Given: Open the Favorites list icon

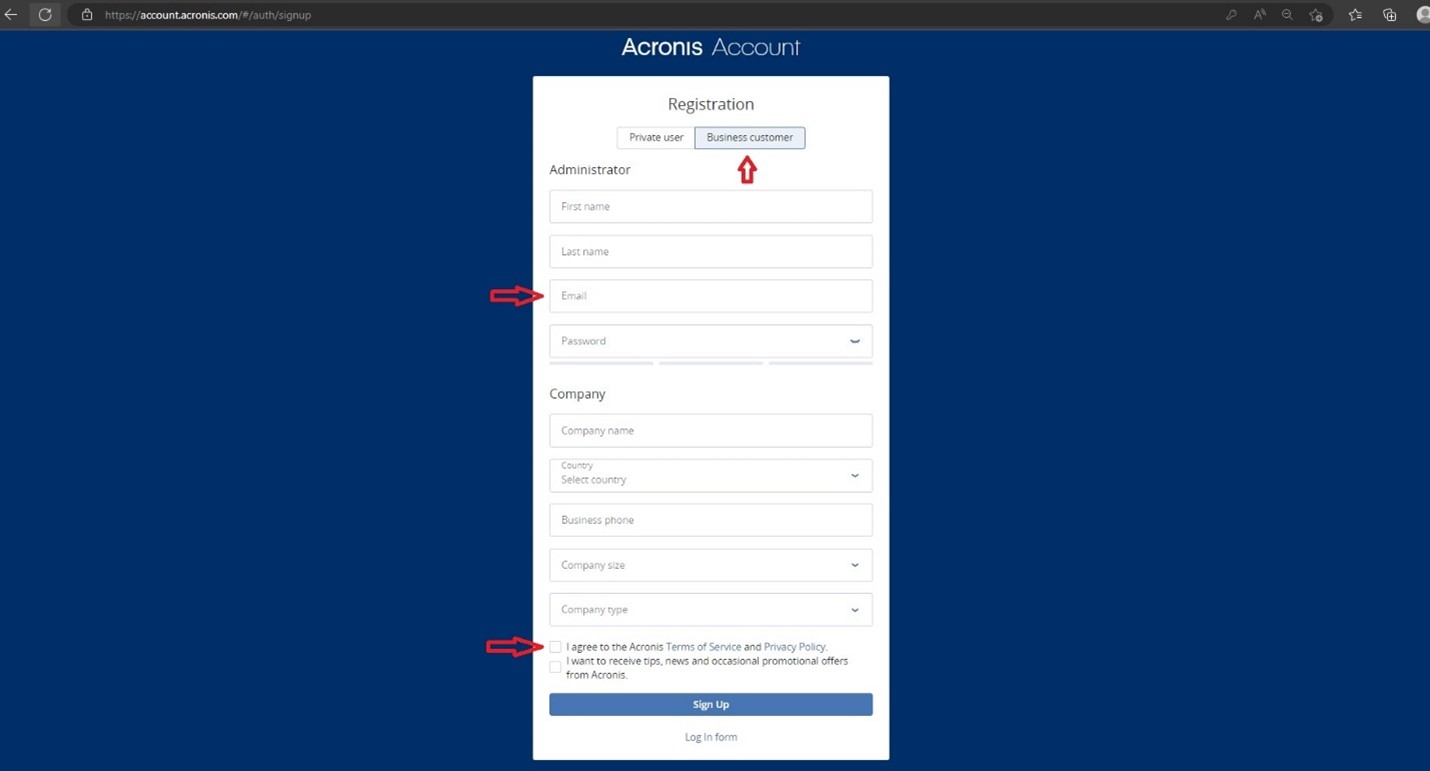Looking at the screenshot, I should (1355, 15).
